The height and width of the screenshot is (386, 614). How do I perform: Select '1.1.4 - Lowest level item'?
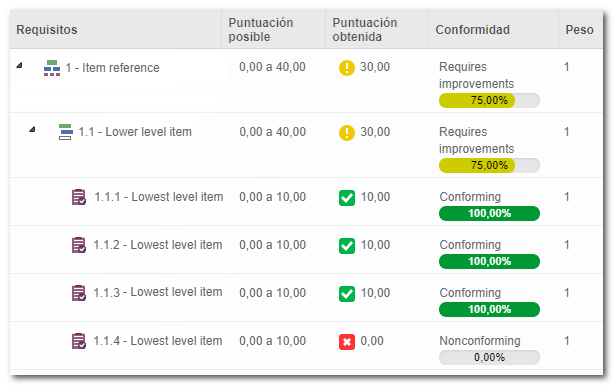pyautogui.click(x=158, y=341)
